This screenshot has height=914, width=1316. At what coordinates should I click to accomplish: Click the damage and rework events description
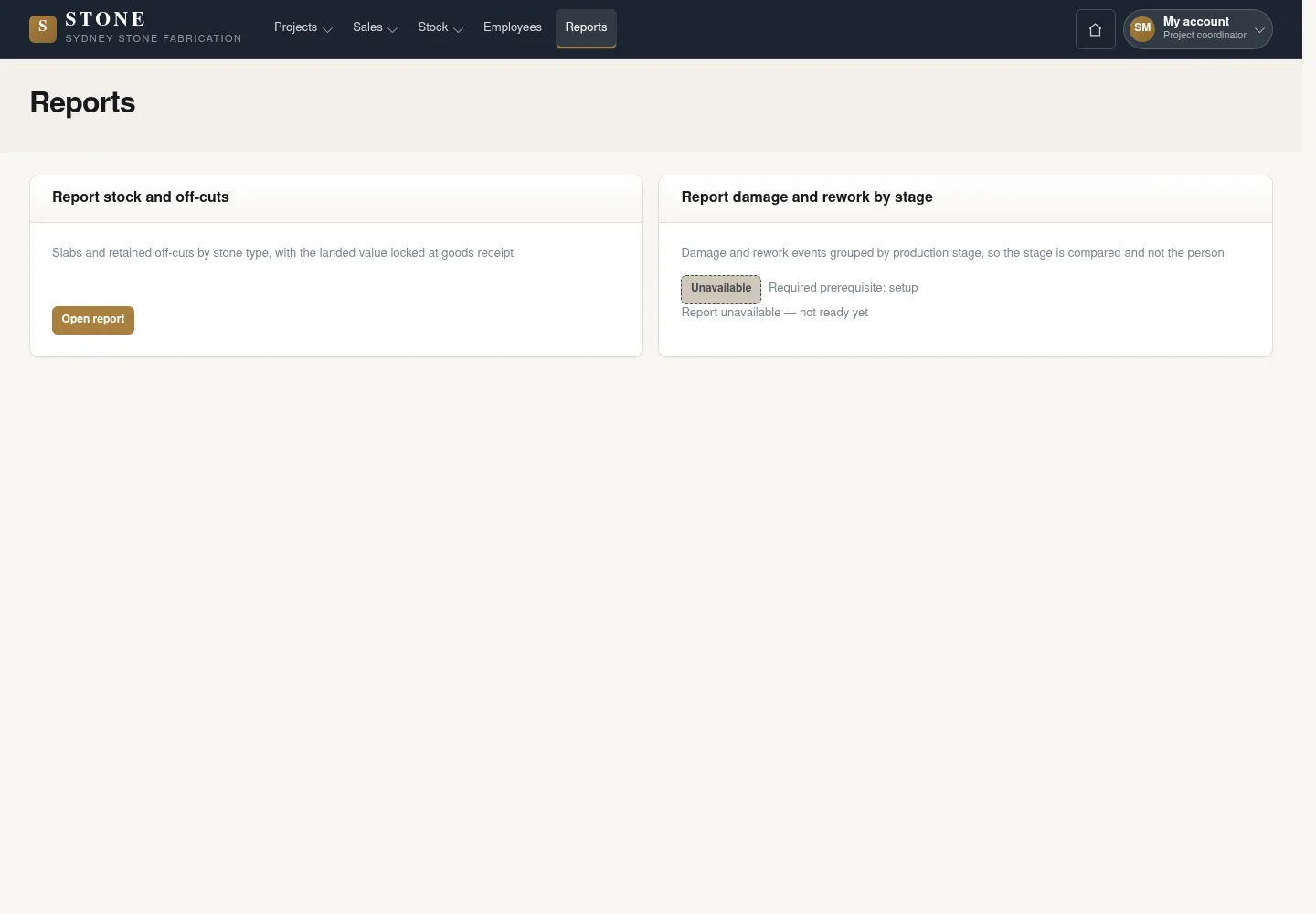pos(954,253)
